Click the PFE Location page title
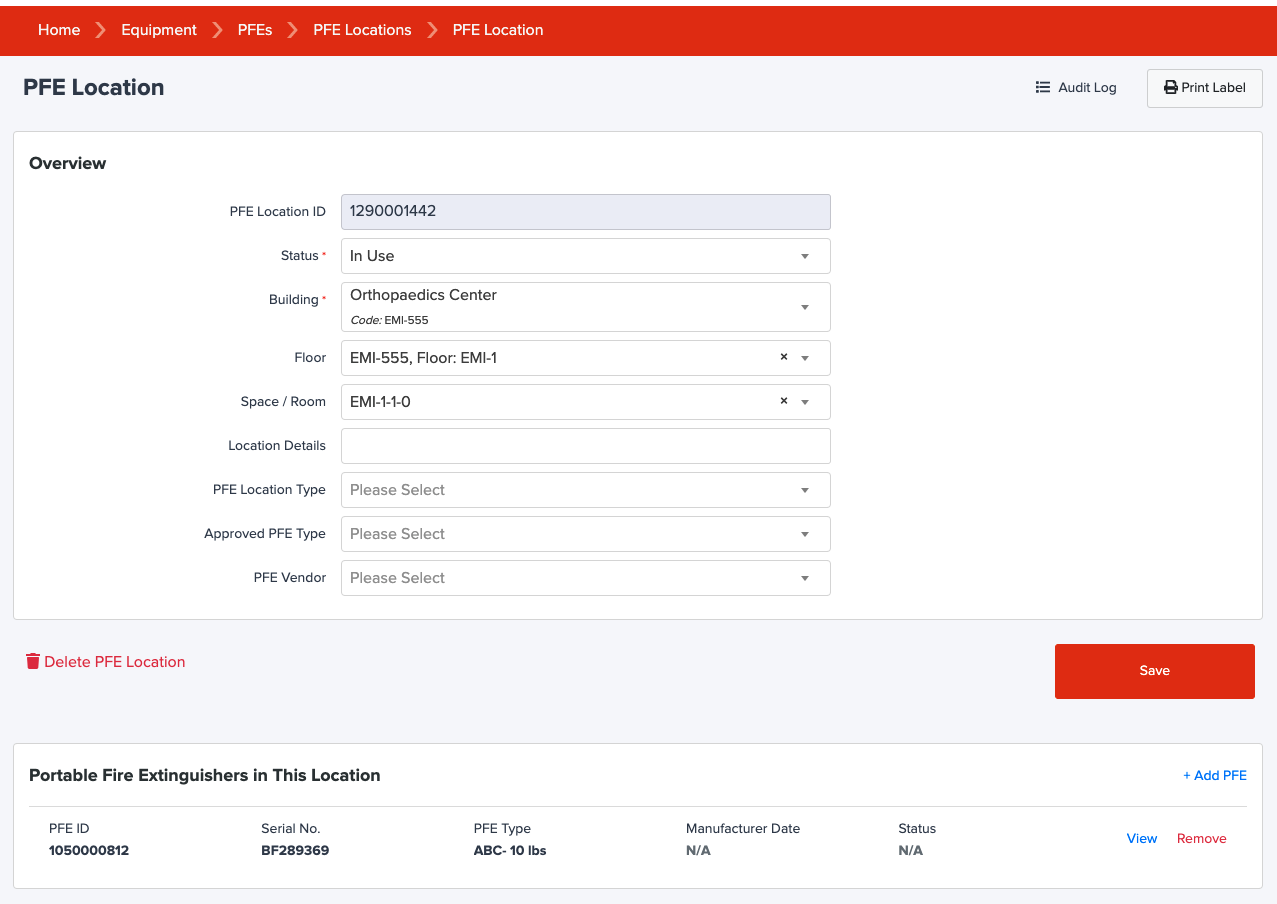Screen dimensions: 1277x904 94,87
